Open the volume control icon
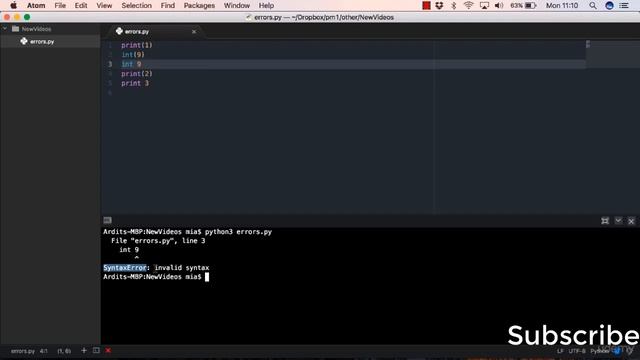Viewport: 640px width, 360px height. point(499,5)
